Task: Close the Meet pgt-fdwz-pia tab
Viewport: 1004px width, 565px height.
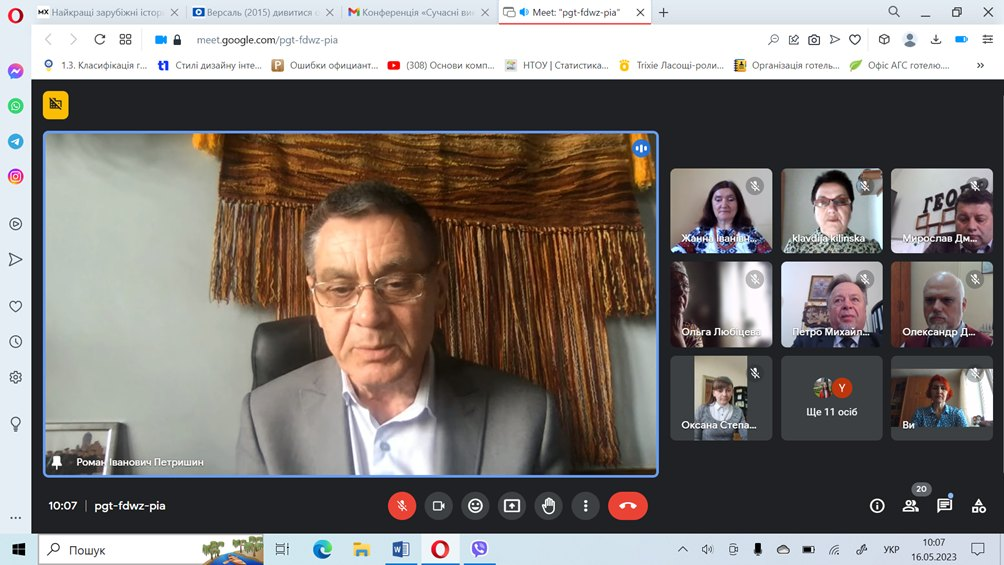Action: (640, 12)
